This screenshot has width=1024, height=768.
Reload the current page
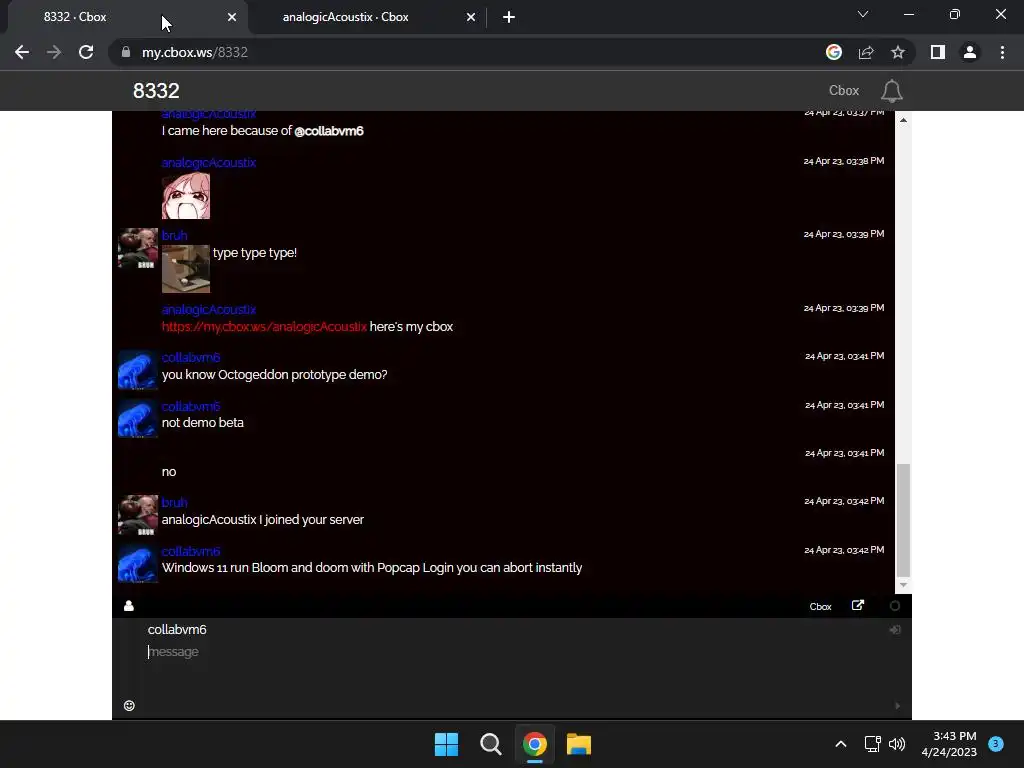[86, 52]
